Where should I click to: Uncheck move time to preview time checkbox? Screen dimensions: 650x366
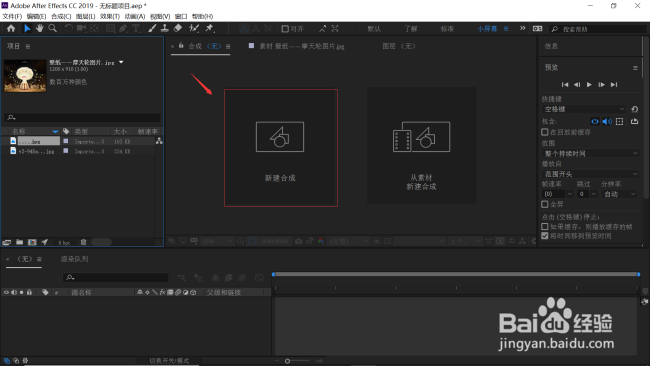click(x=545, y=236)
